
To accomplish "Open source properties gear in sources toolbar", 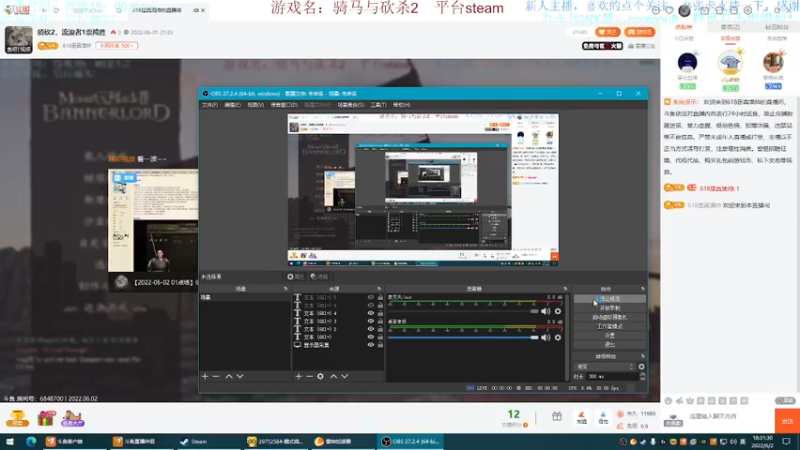I will coord(320,377).
